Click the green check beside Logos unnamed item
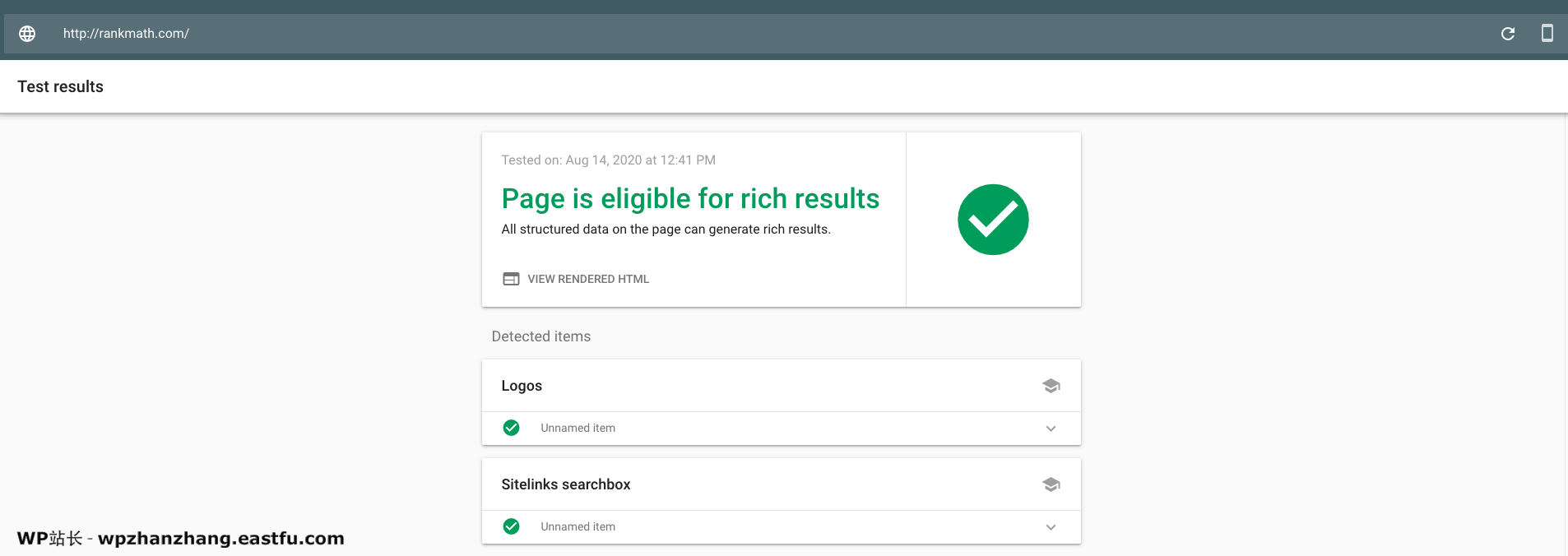The height and width of the screenshot is (556, 1568). [x=511, y=428]
